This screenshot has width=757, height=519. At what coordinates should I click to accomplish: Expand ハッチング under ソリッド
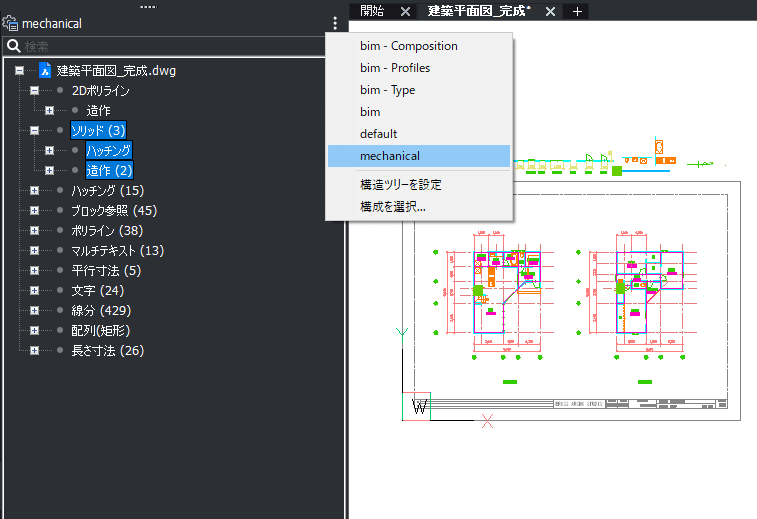[49, 151]
